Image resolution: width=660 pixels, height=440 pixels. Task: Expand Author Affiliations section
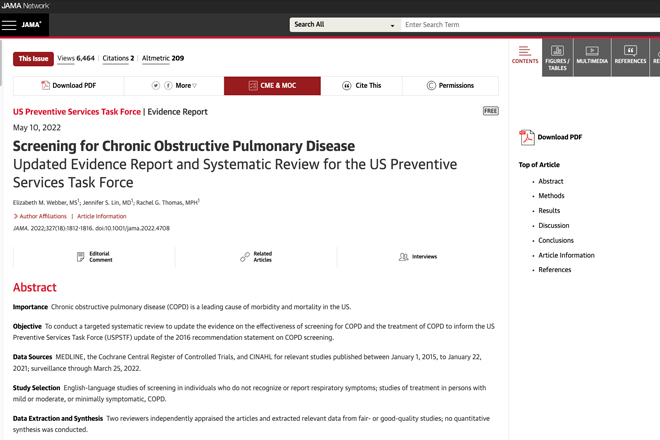pos(40,216)
